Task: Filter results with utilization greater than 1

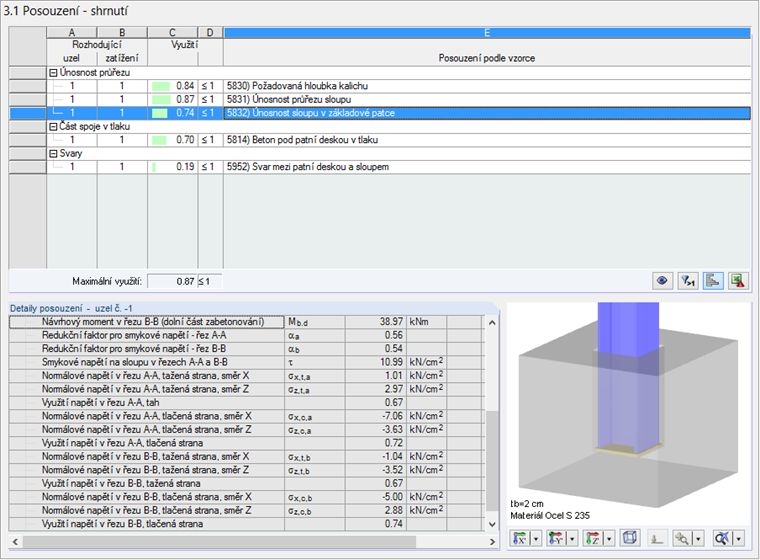Action: (x=687, y=281)
